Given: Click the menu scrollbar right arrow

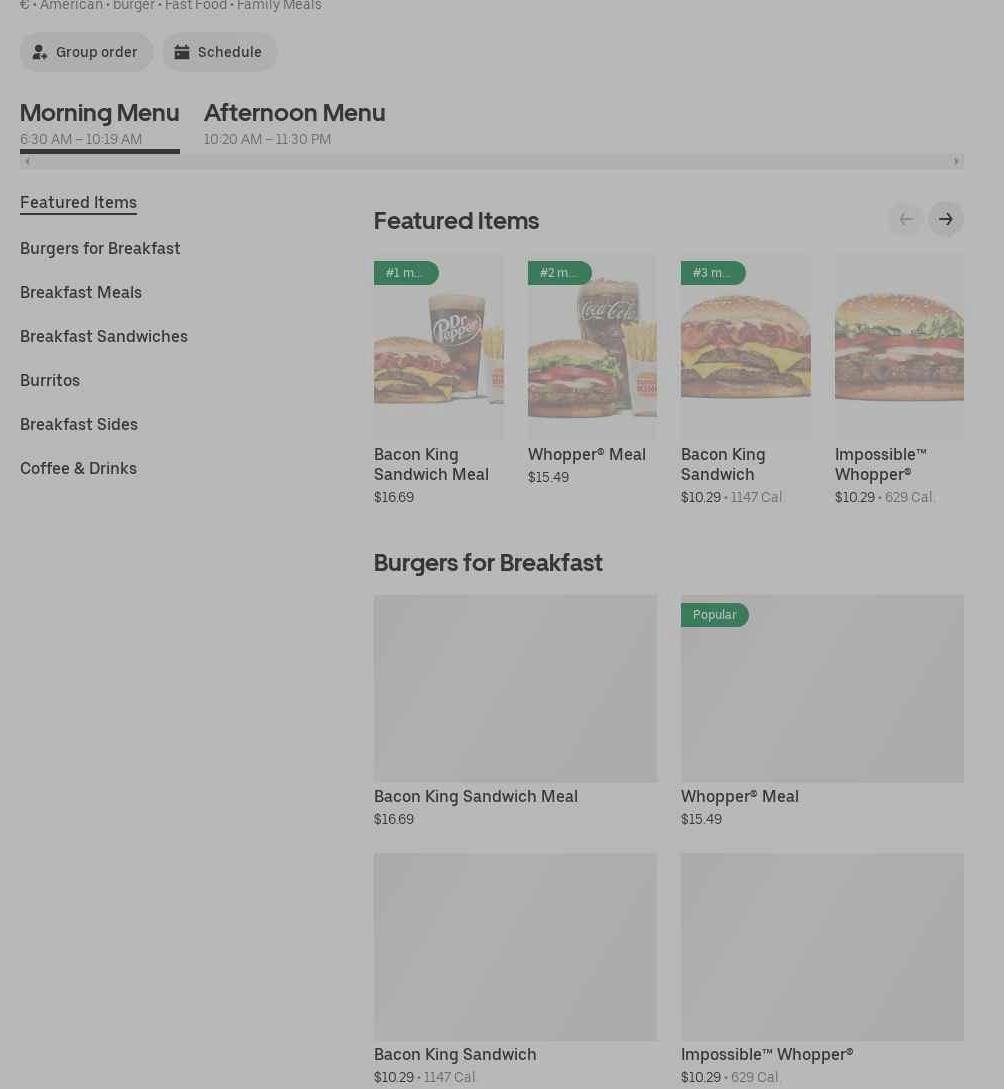Looking at the screenshot, I should click(956, 161).
